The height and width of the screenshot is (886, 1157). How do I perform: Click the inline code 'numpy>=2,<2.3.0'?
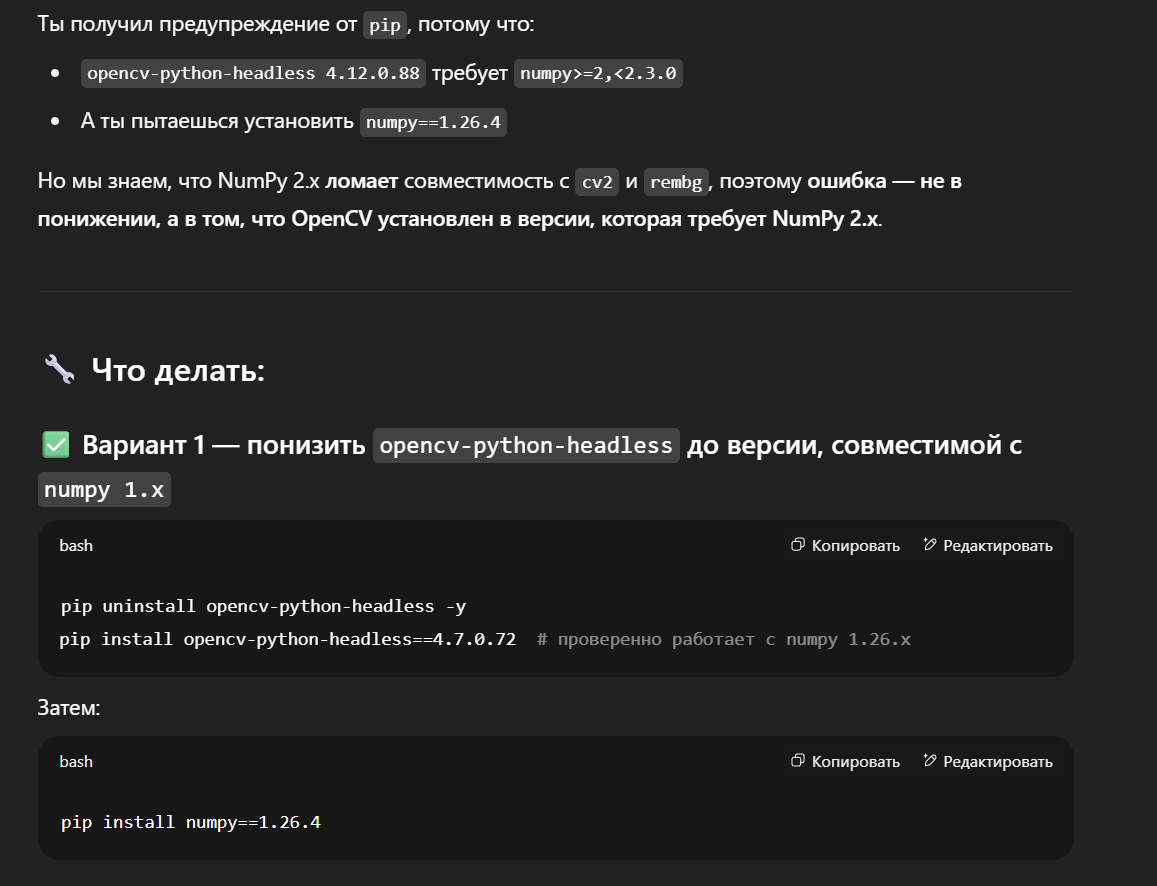pyautogui.click(x=598, y=73)
